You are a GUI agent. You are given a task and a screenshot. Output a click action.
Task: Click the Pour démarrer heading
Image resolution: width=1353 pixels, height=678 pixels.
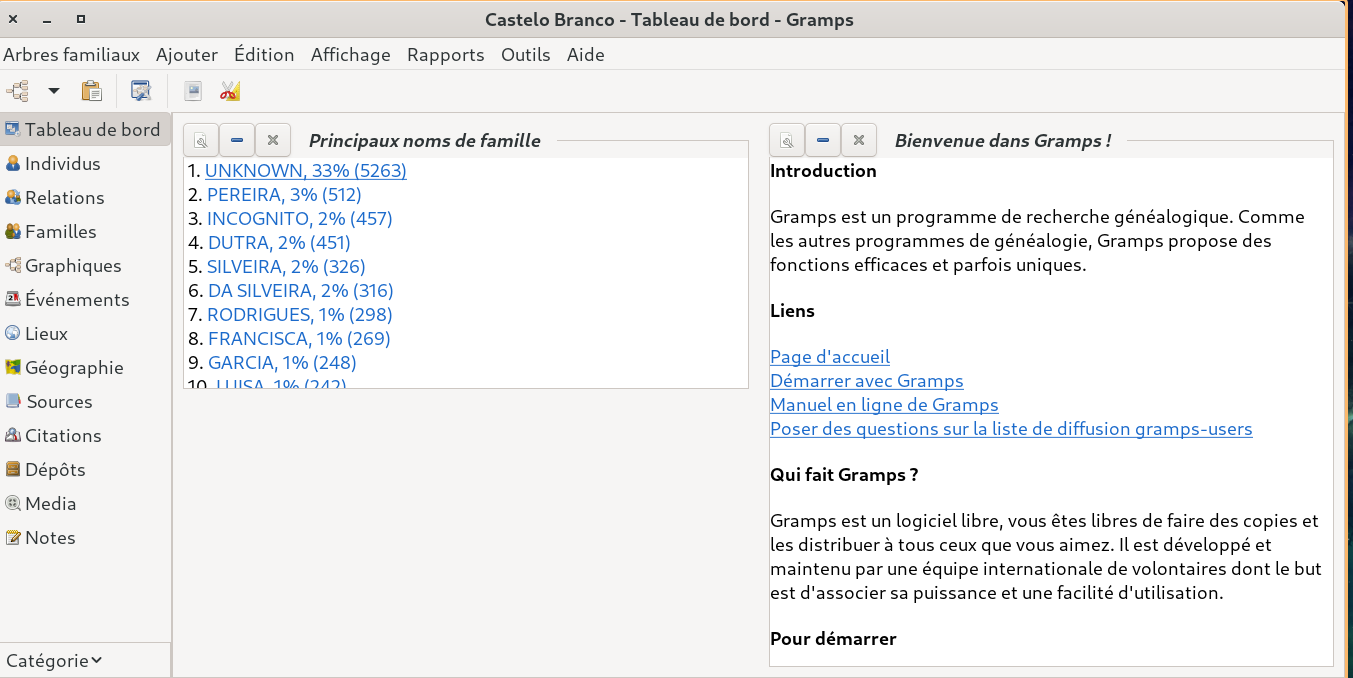coord(833,639)
